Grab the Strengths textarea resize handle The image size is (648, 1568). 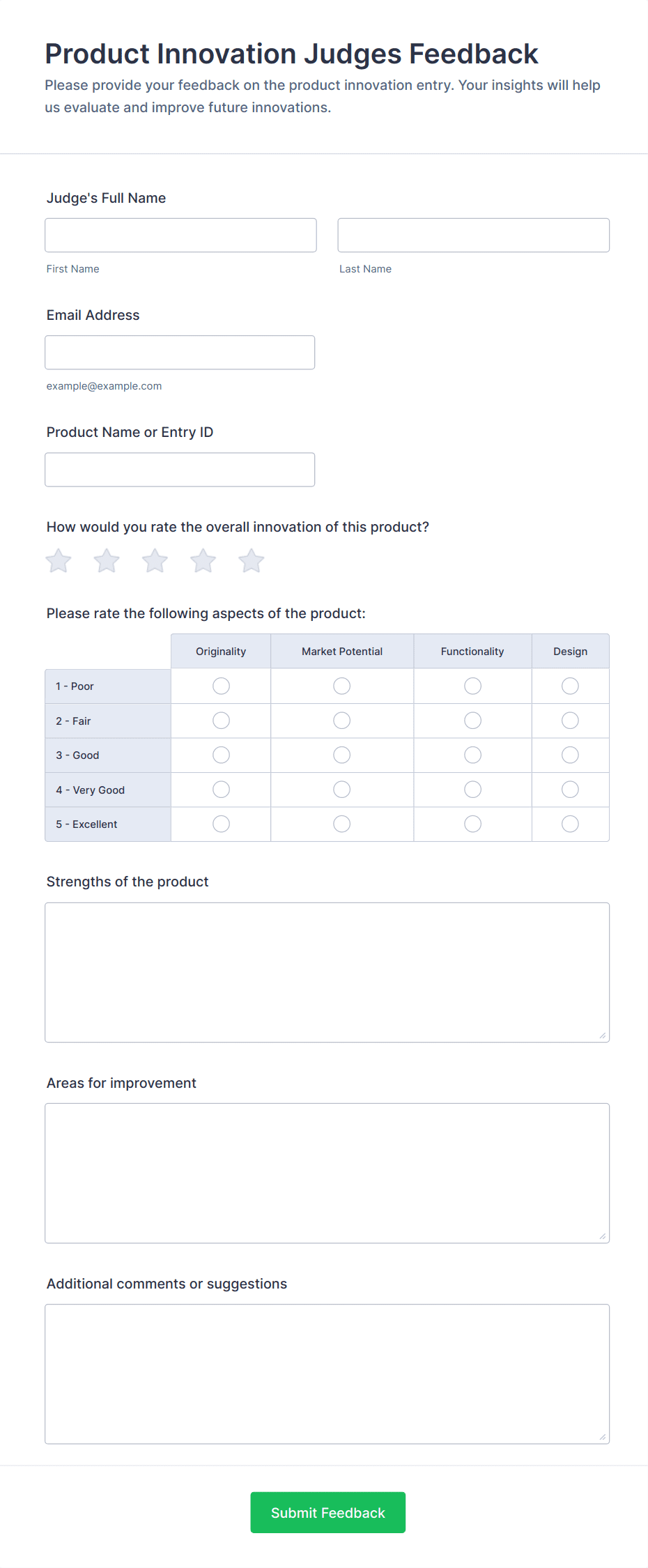pyautogui.click(x=603, y=1036)
